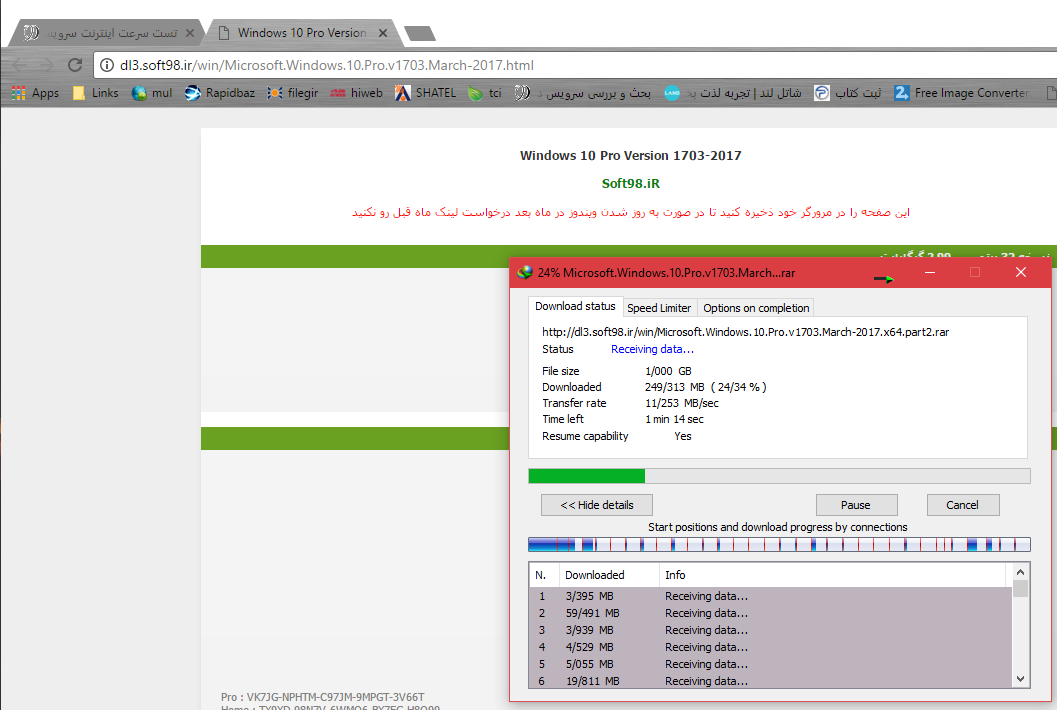Select connection row 2 with 59/491 MB
Viewport: 1057px width, 710px height.
pyautogui.click(x=771, y=613)
